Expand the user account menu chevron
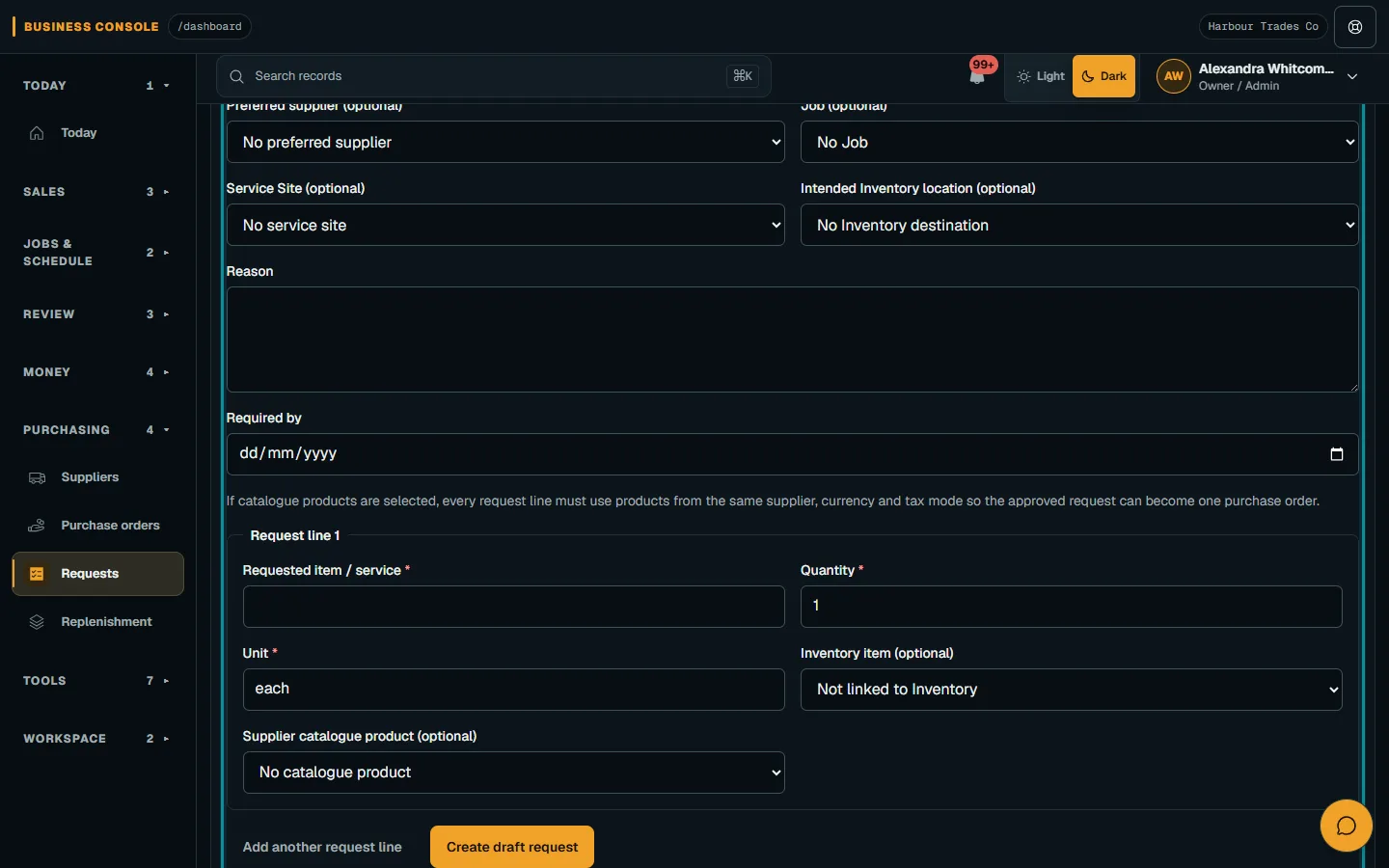 [1352, 76]
